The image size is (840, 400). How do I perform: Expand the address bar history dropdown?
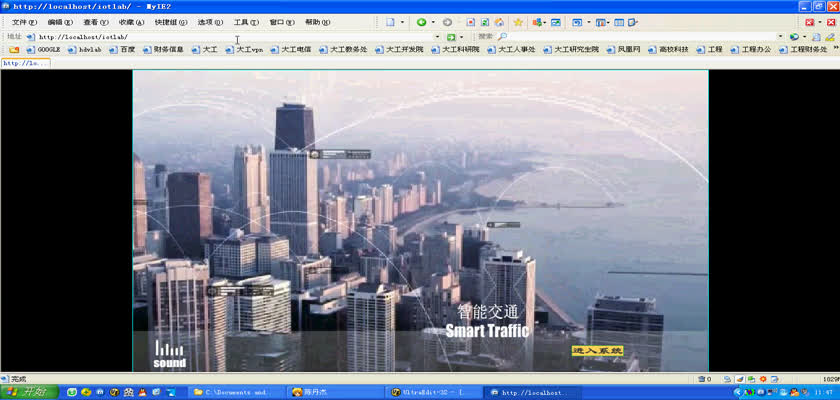(437, 37)
